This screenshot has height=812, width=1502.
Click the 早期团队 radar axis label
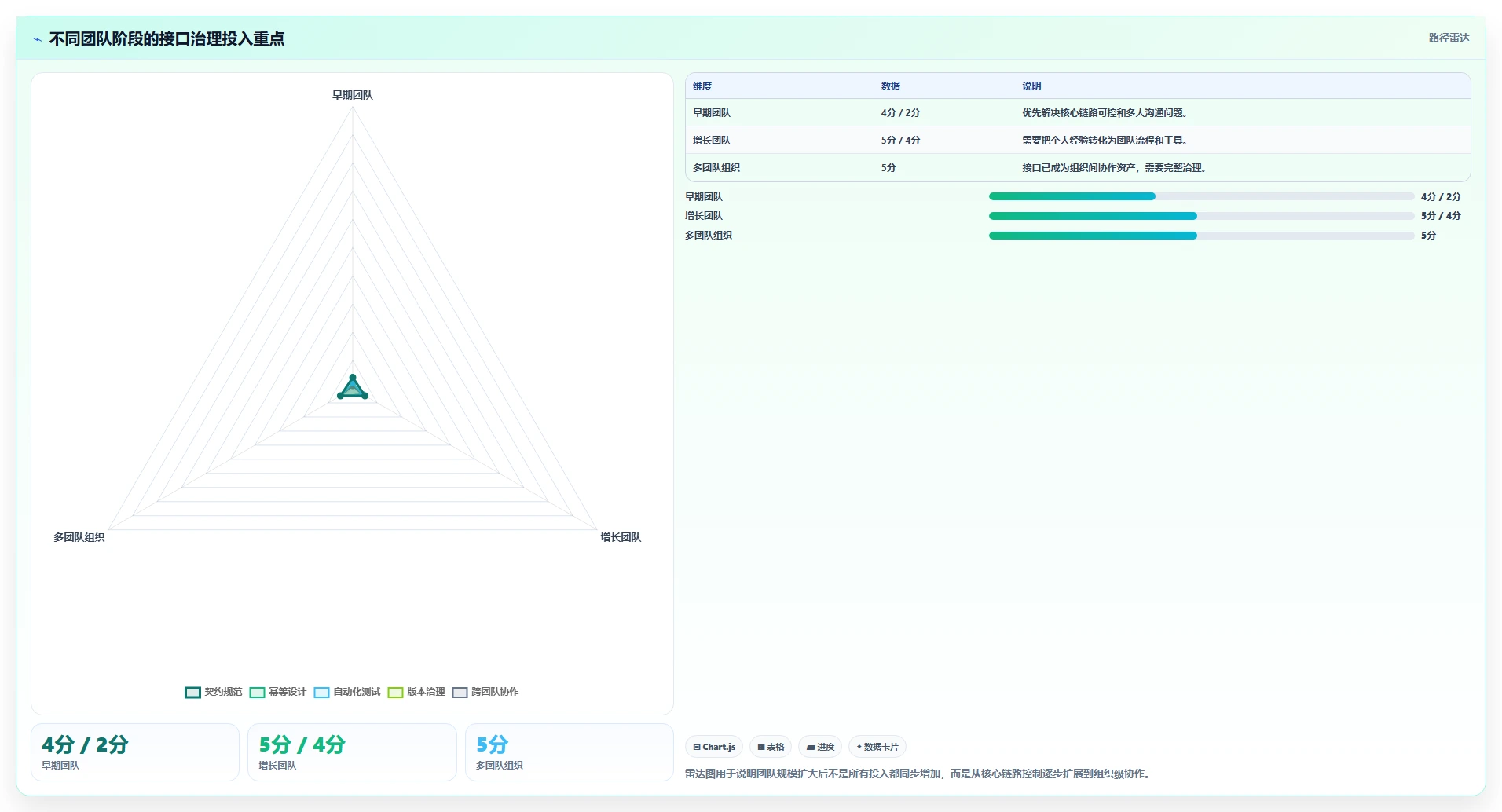point(353,95)
